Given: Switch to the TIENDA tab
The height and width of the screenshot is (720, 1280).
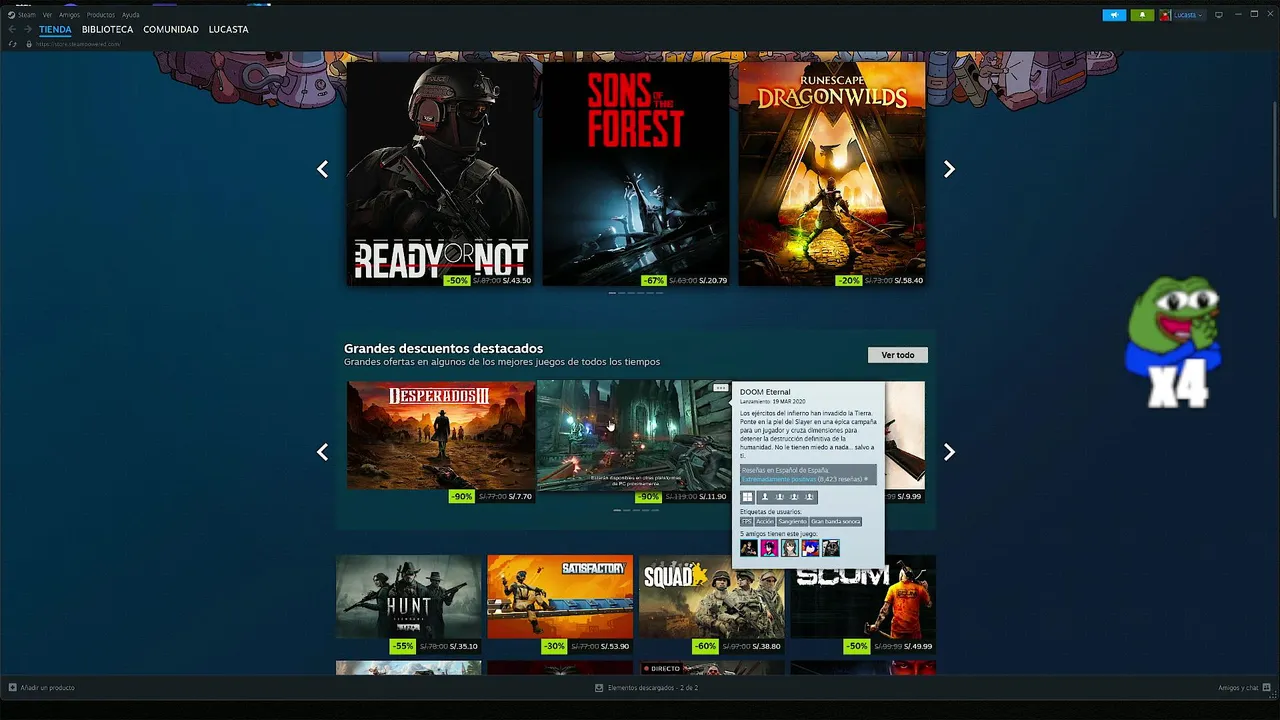Looking at the screenshot, I should 55,30.
